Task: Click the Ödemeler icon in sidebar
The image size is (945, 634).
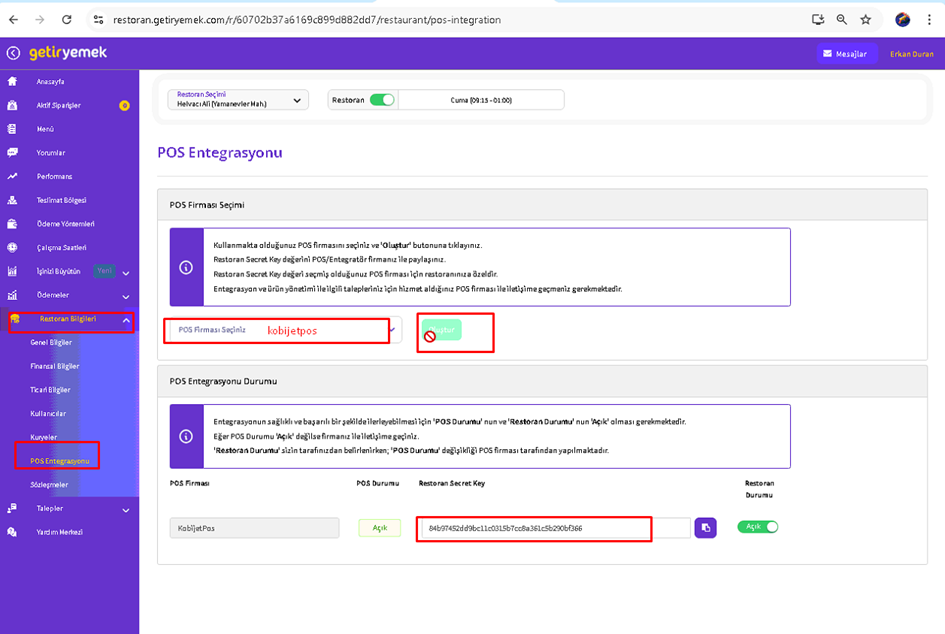Action: click(12, 295)
